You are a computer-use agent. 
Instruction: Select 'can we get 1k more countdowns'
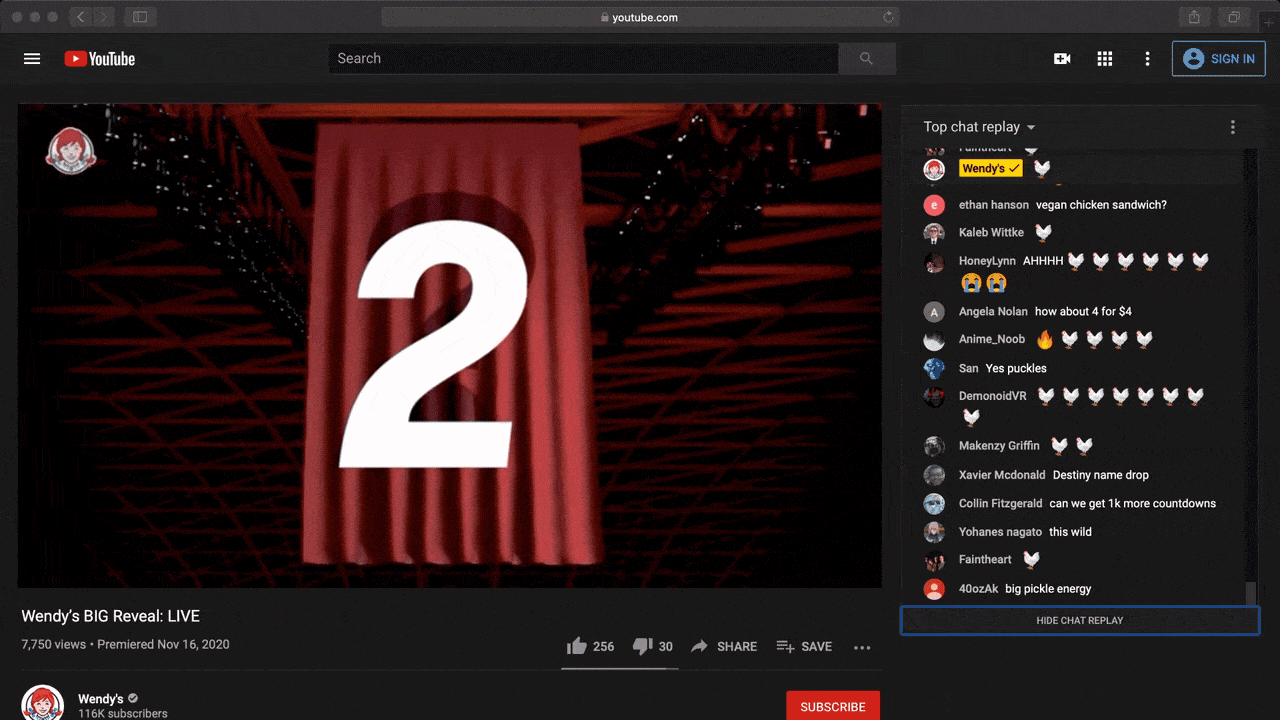click(1133, 503)
